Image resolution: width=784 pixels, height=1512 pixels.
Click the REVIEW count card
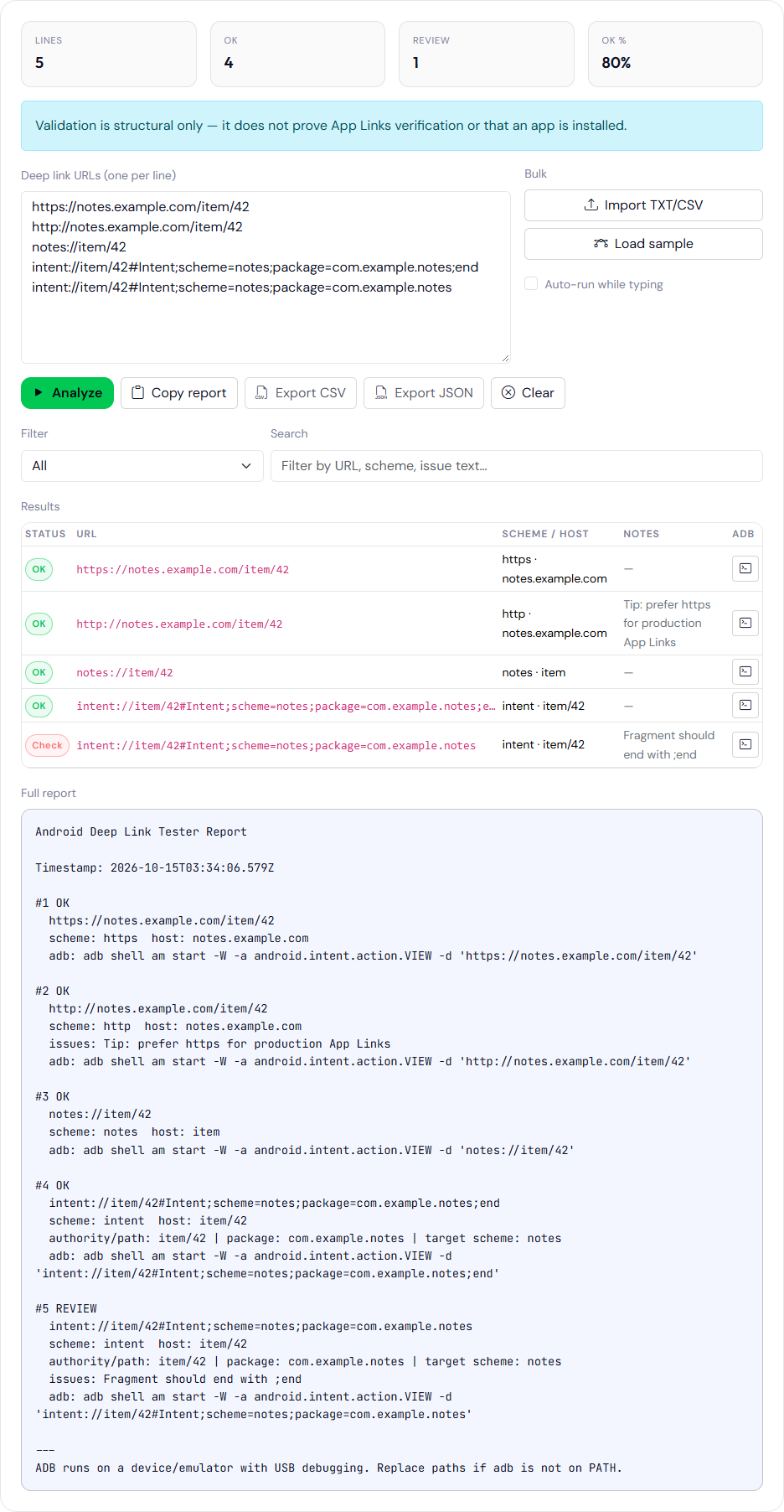pyautogui.click(x=487, y=54)
